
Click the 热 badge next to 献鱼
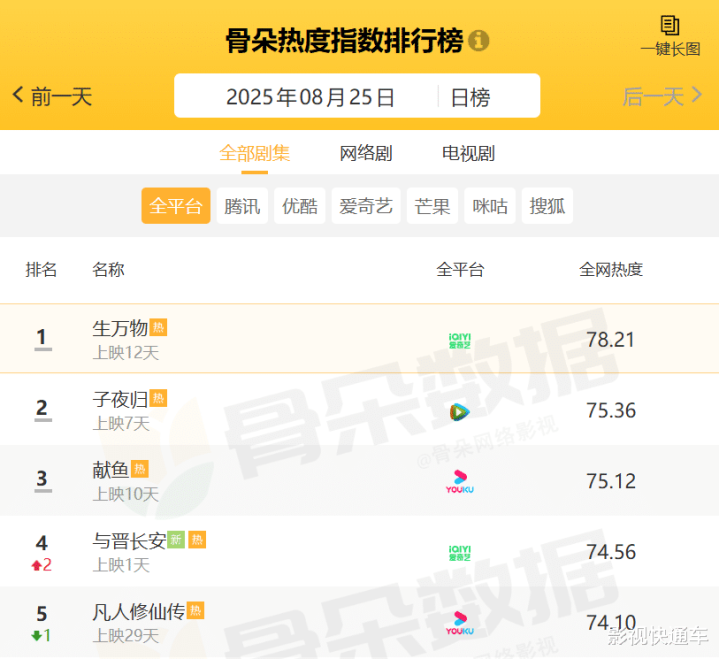tap(139, 469)
